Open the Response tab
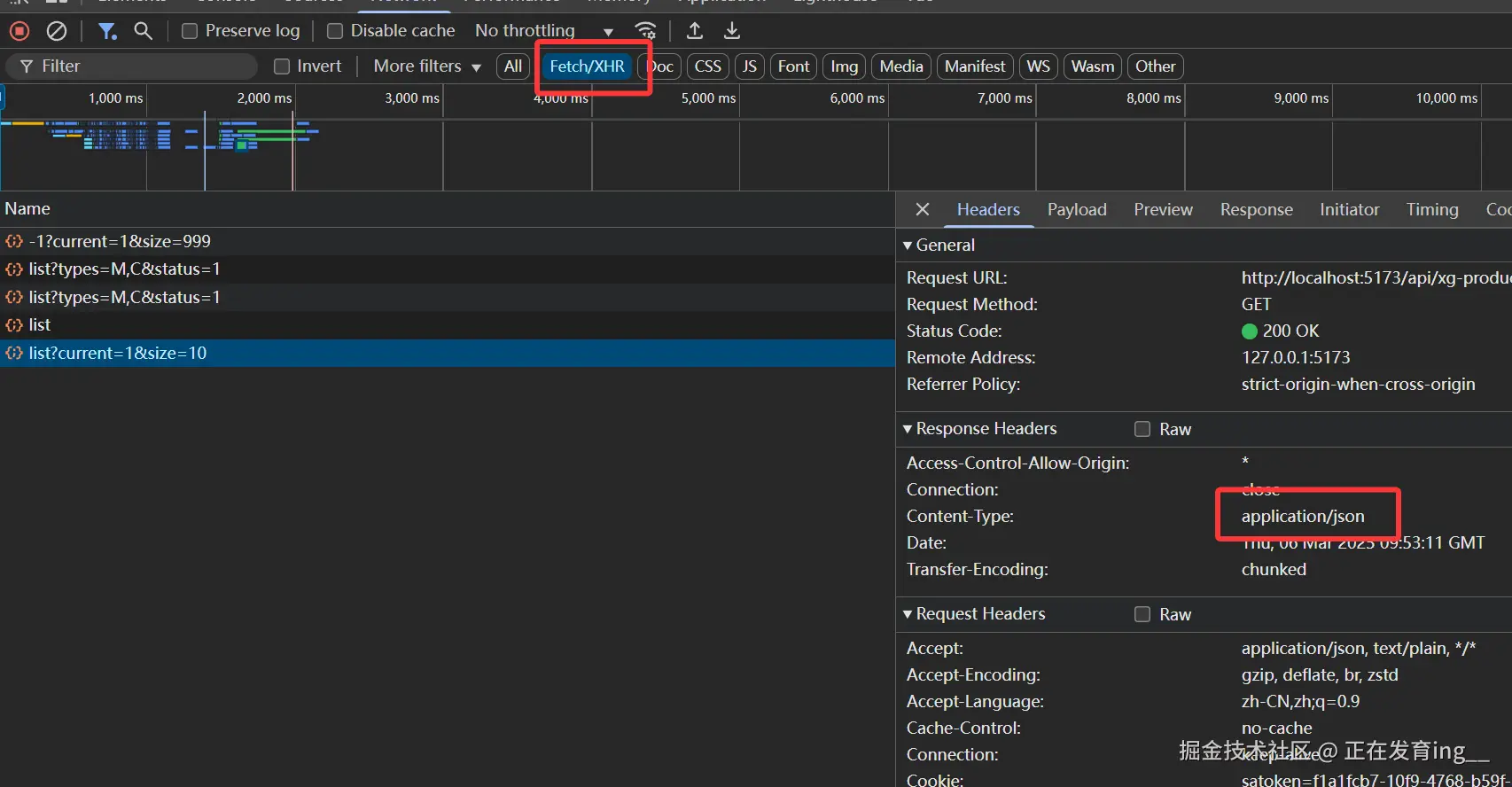This screenshot has height=787, width=1512. click(x=1256, y=210)
